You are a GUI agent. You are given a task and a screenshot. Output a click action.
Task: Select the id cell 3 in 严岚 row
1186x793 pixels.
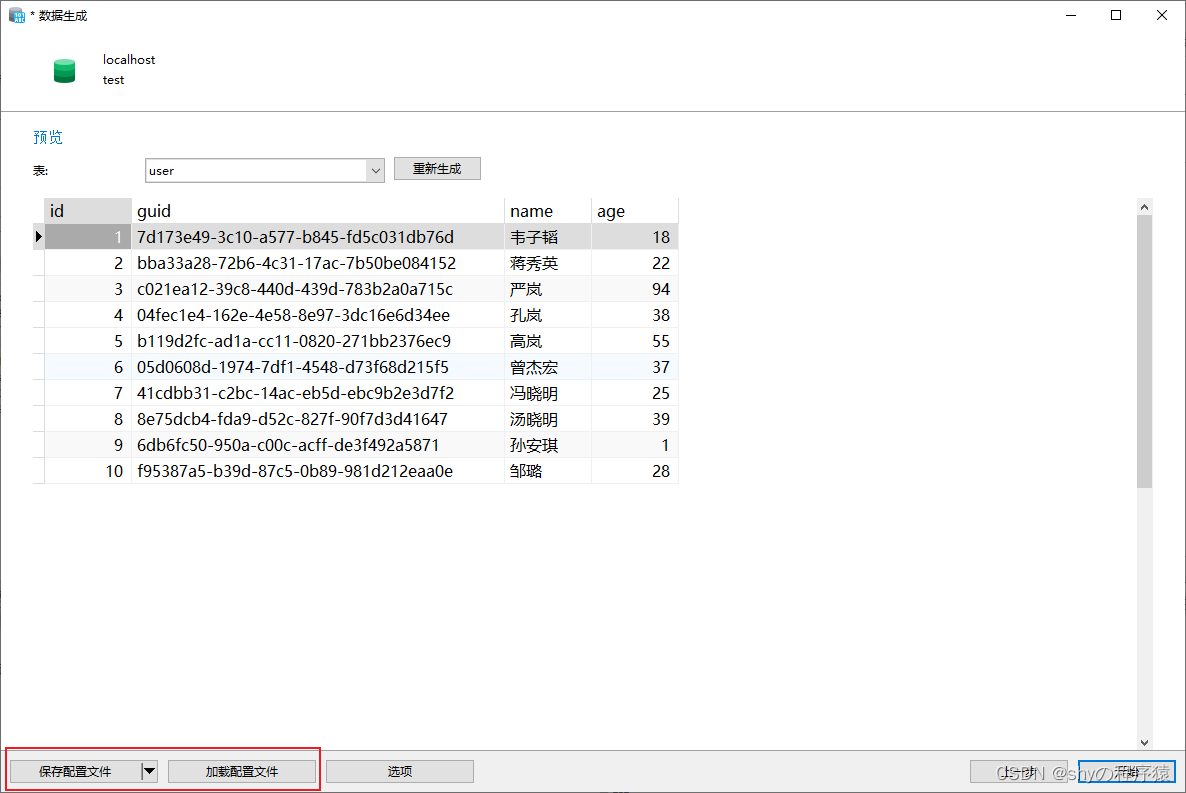pos(88,289)
